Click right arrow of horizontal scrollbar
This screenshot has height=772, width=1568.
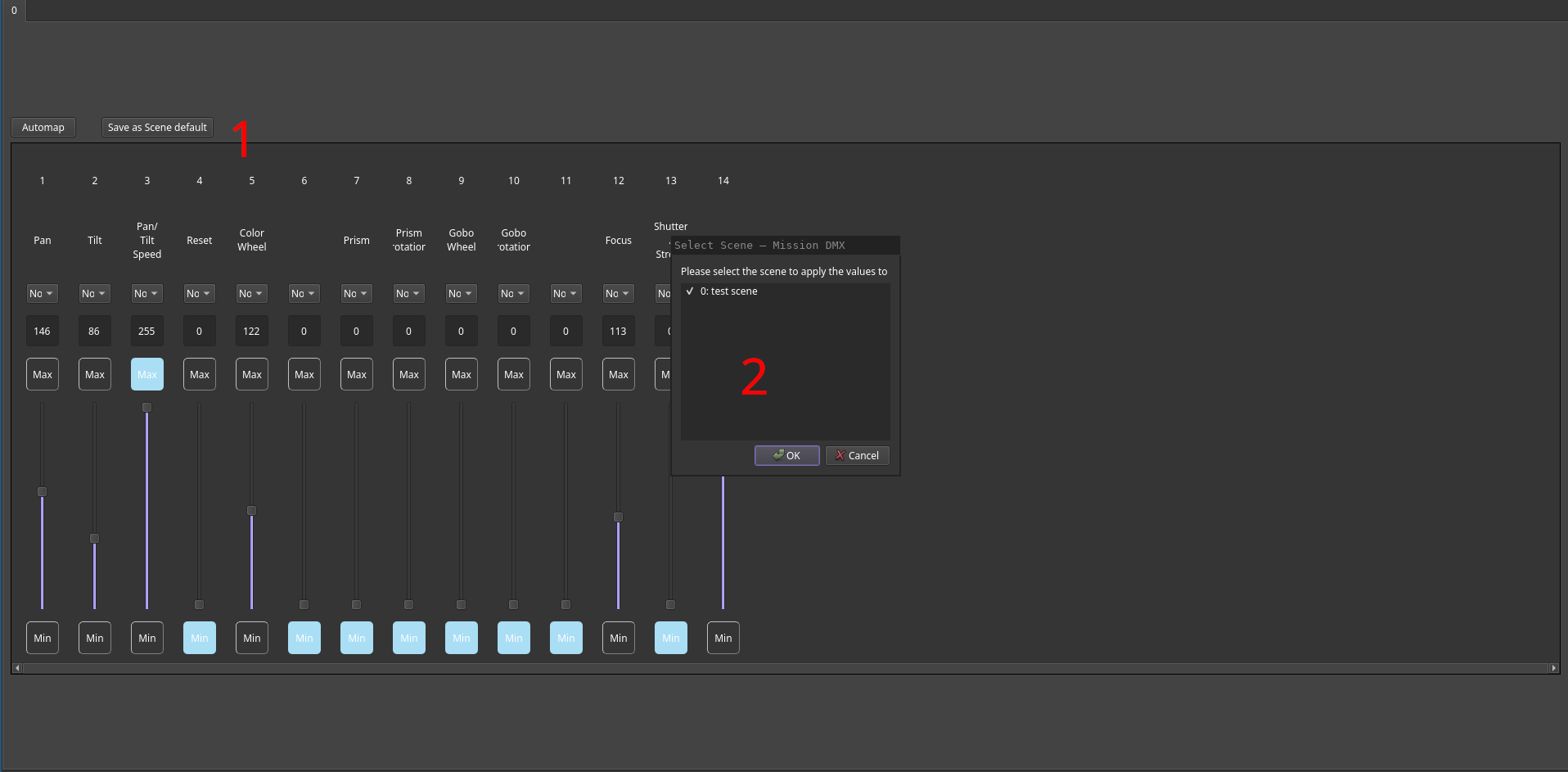pyautogui.click(x=1553, y=669)
